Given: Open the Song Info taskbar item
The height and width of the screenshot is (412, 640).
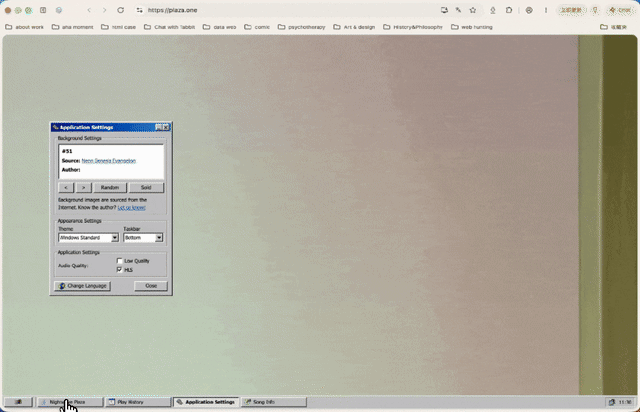Looking at the screenshot, I should (x=274, y=402).
